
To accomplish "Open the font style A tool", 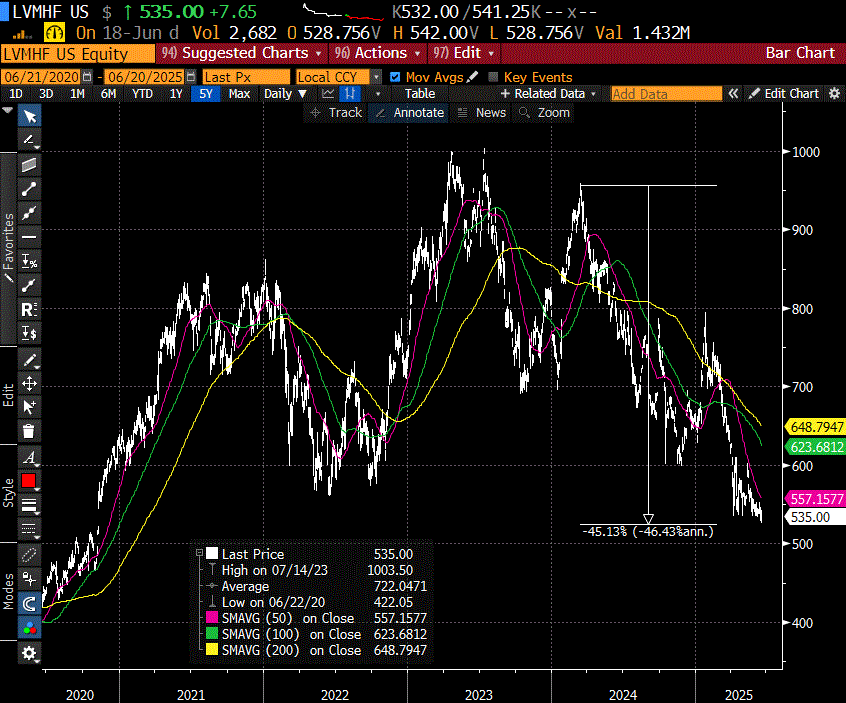I will [29, 458].
